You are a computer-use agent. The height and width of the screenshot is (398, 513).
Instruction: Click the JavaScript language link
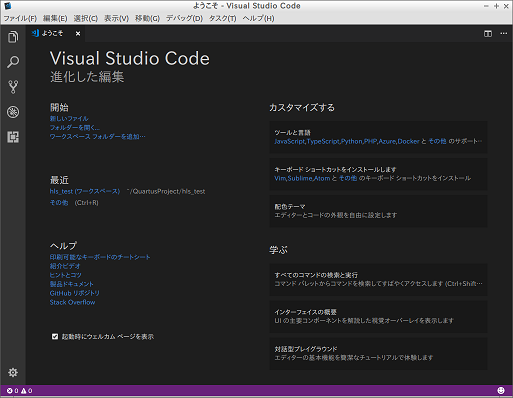tap(289, 141)
